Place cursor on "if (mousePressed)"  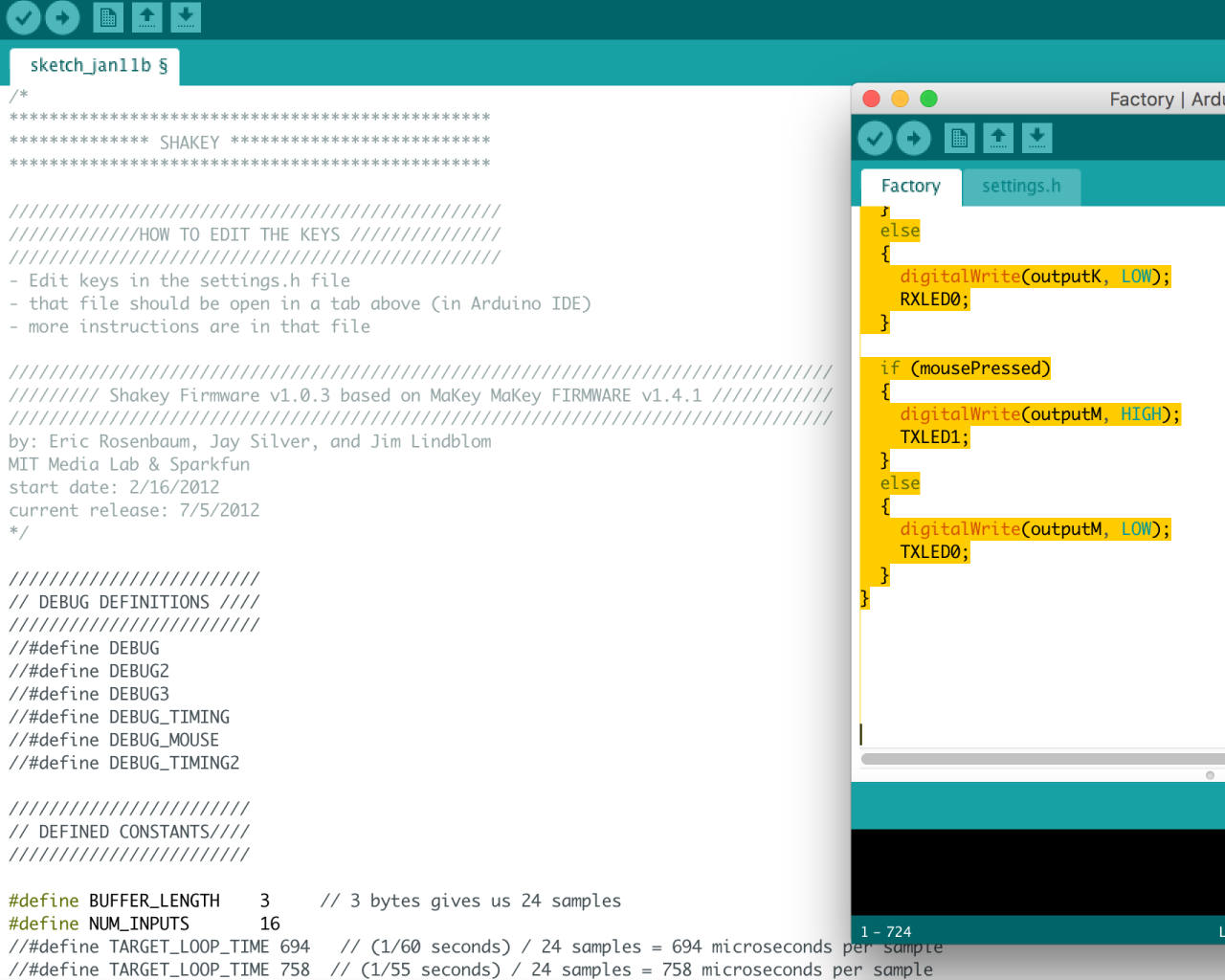pos(966,368)
